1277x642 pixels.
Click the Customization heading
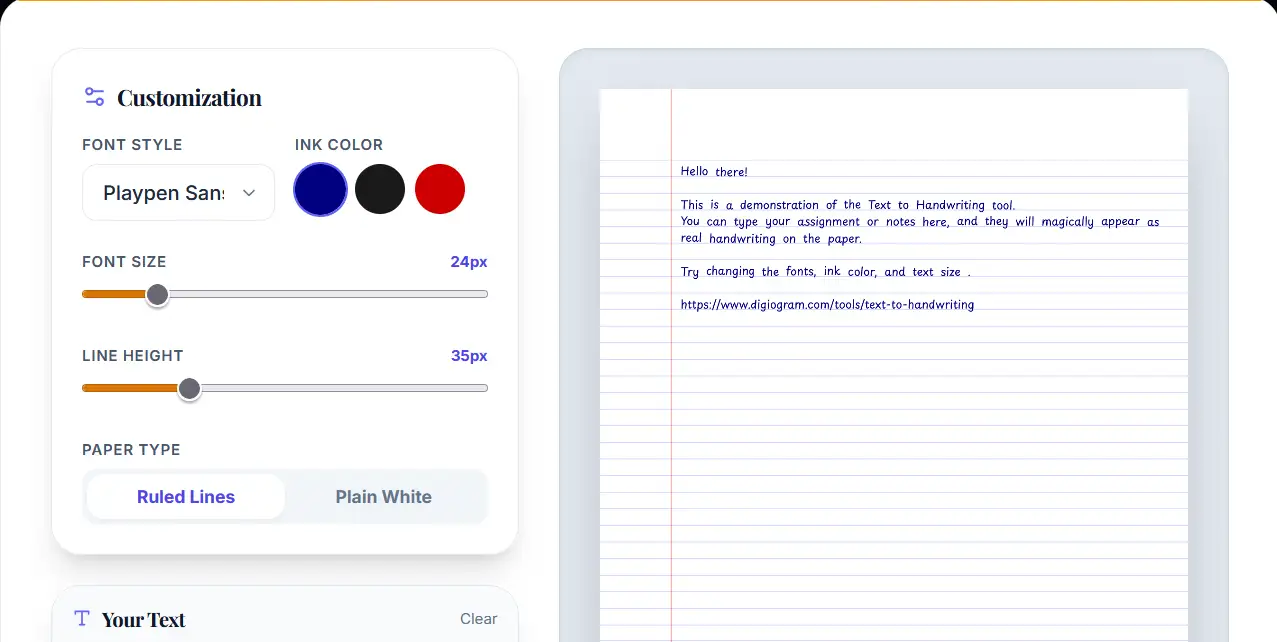(189, 98)
